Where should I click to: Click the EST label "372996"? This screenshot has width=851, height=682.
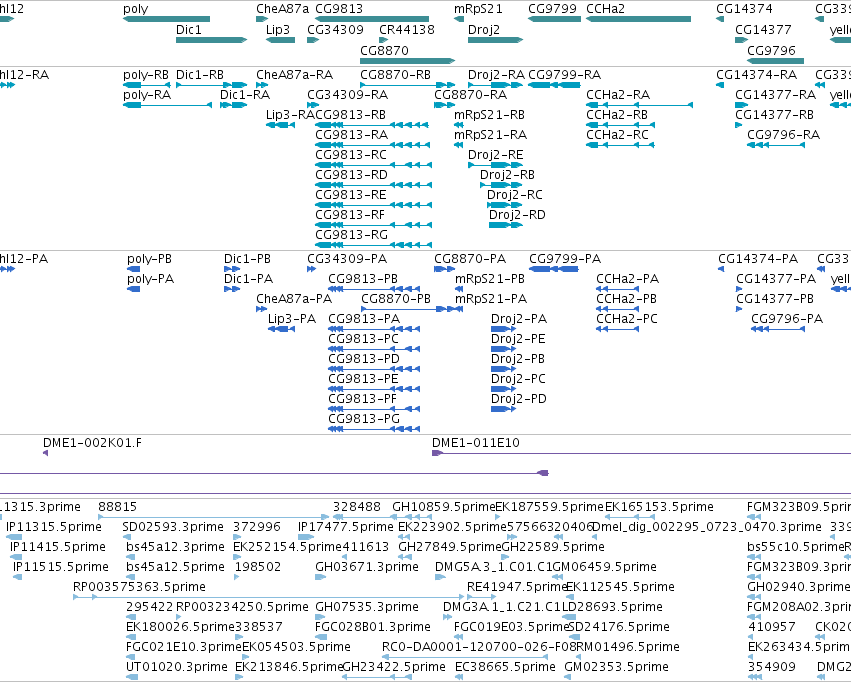pos(257,527)
